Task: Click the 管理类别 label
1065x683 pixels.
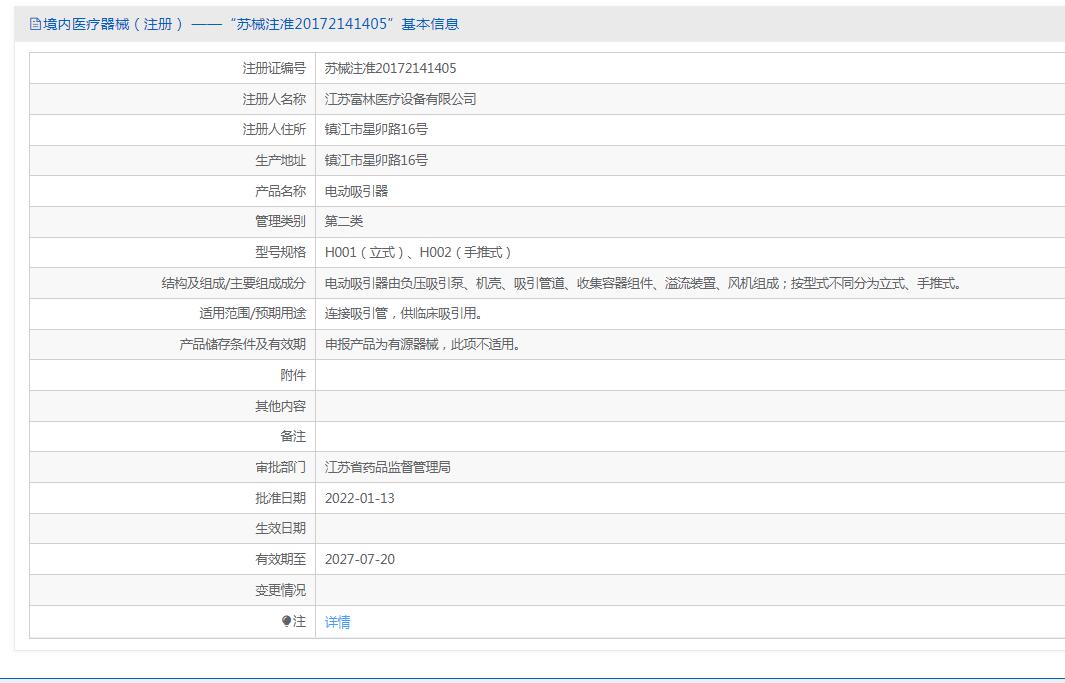Action: point(281,221)
